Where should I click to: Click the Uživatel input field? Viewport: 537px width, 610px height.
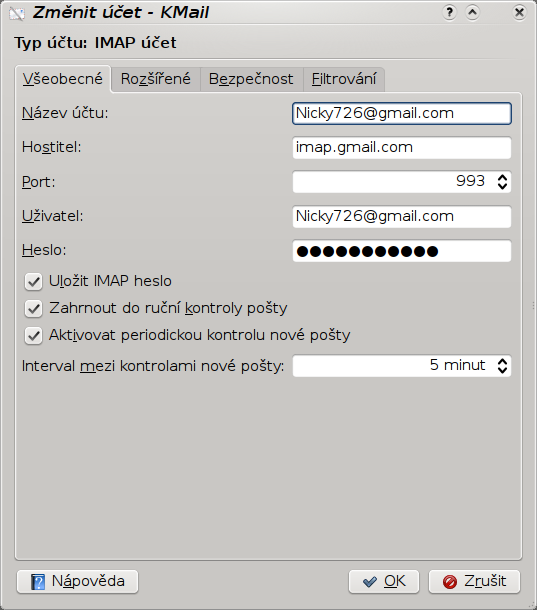[402, 216]
